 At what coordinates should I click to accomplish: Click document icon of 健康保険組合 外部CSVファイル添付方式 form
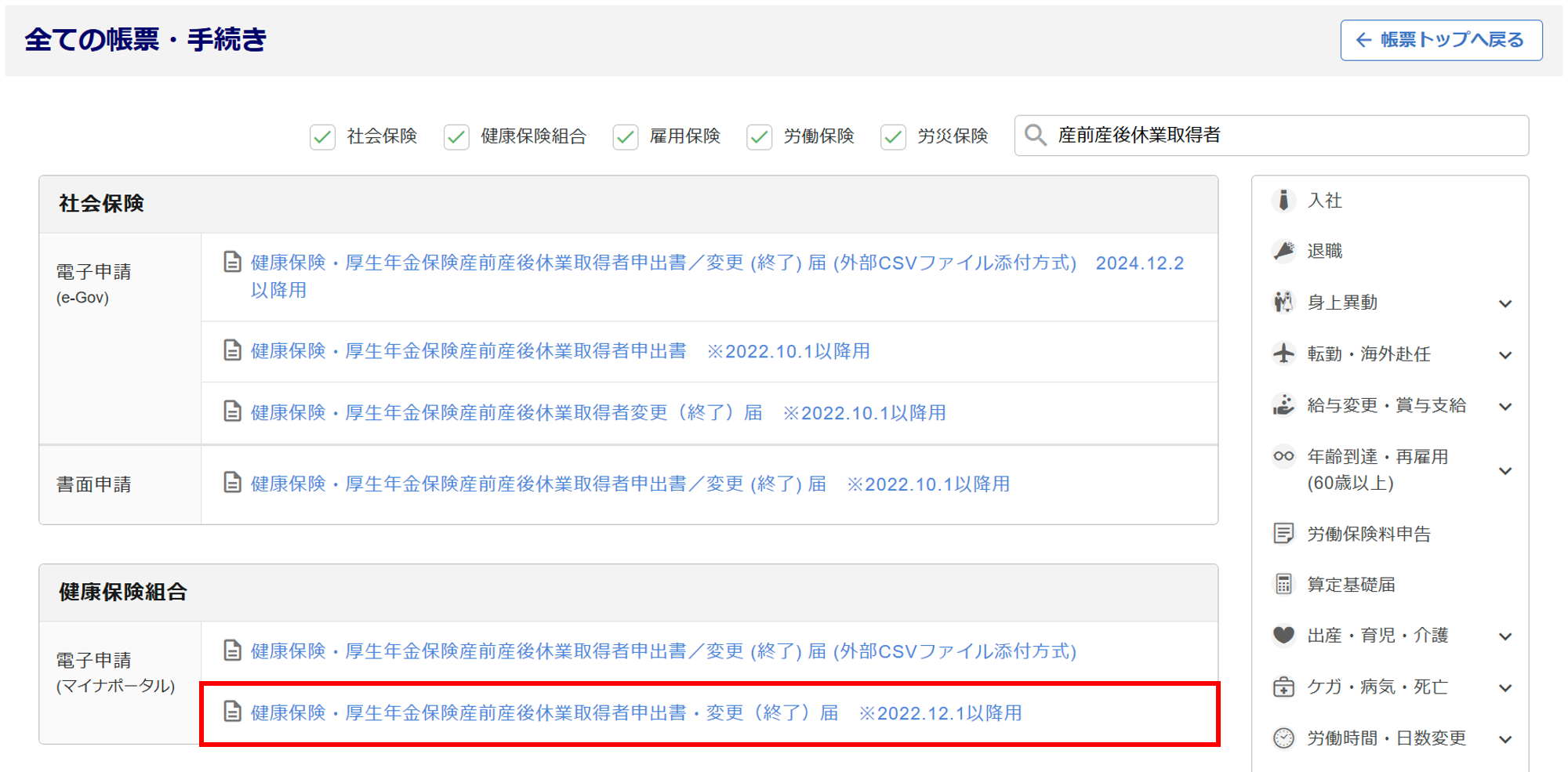[232, 651]
